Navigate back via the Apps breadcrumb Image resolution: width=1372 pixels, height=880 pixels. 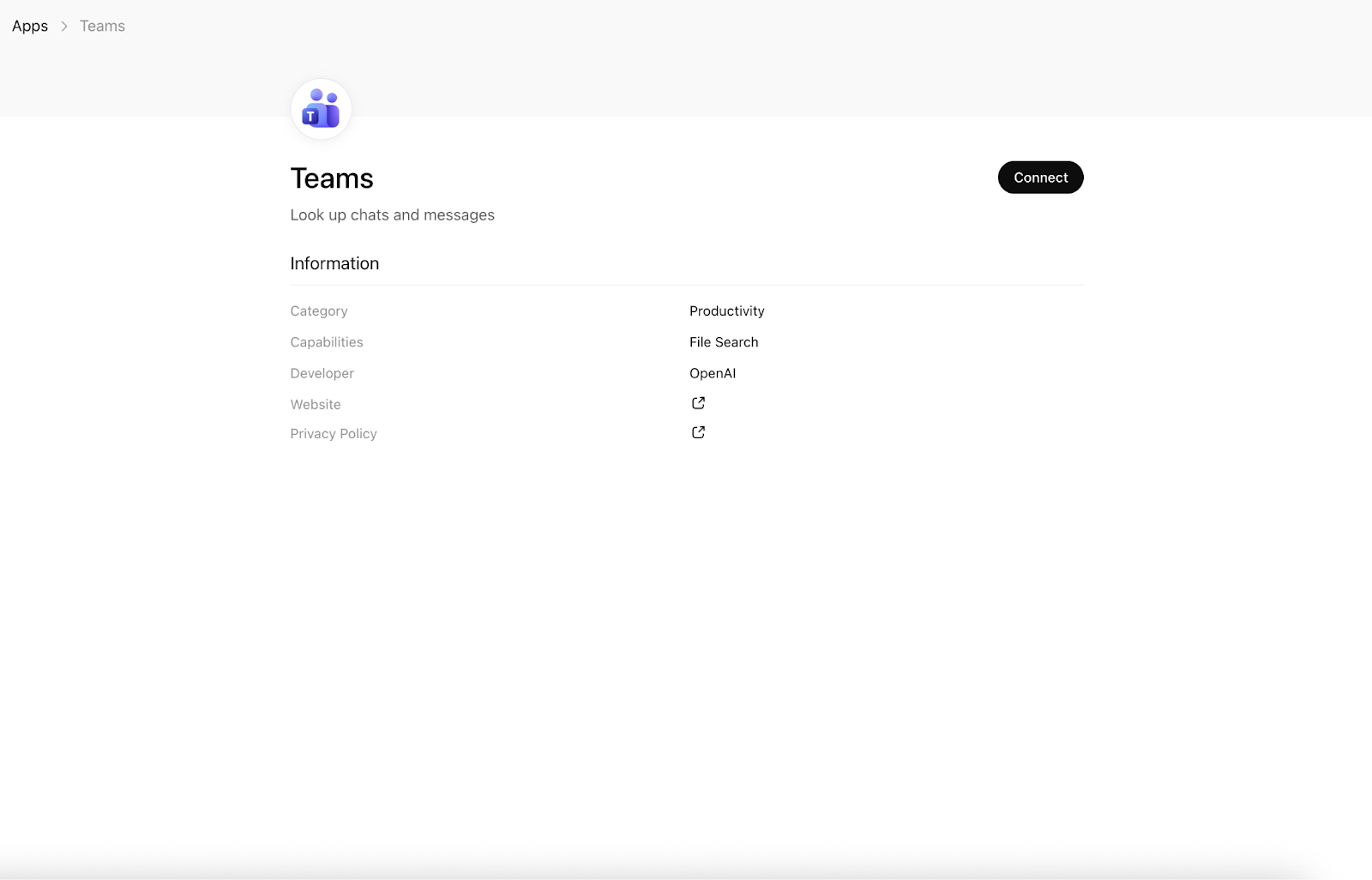pos(29,26)
